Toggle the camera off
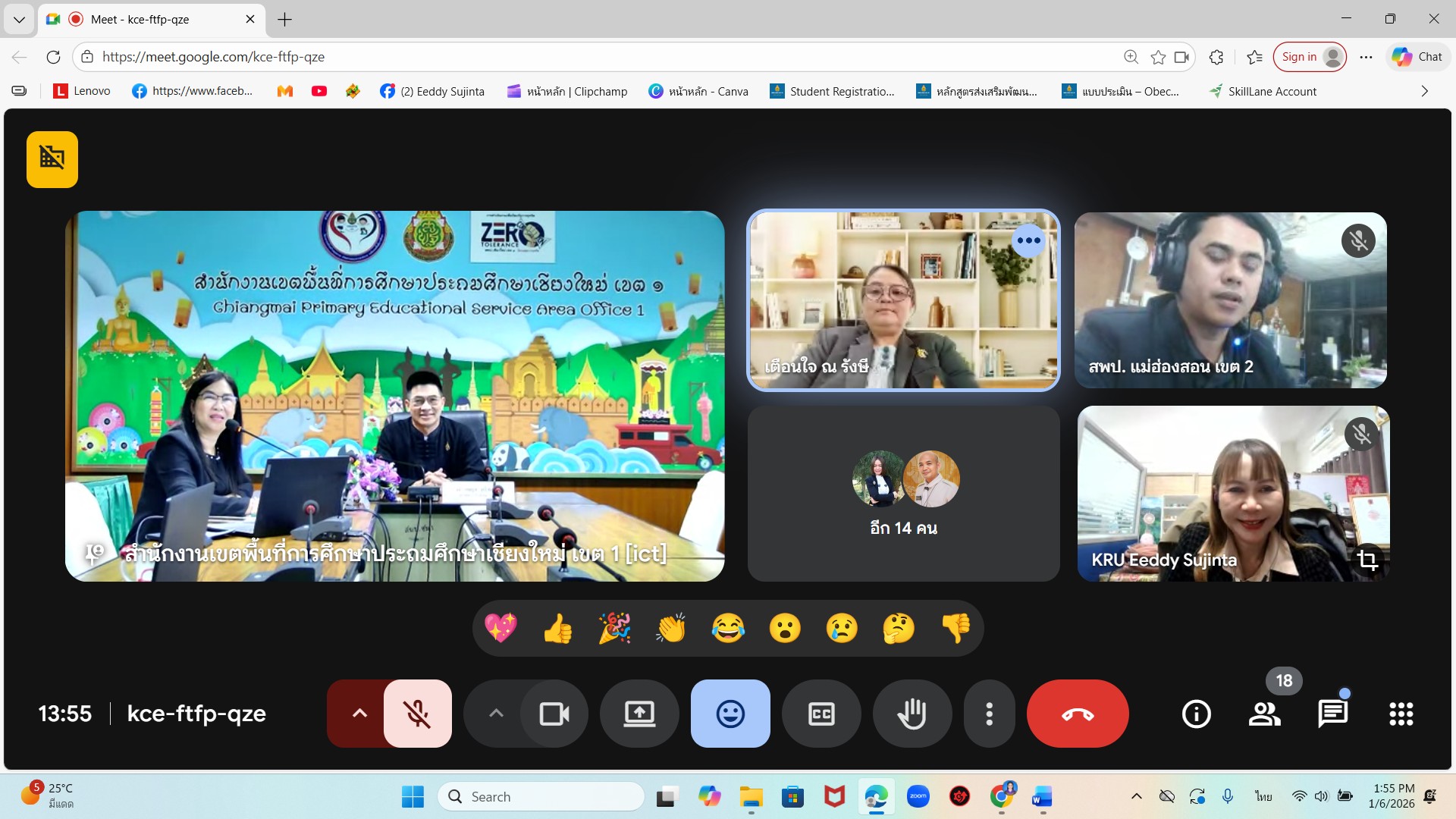This screenshot has height=819, width=1456. 554,714
